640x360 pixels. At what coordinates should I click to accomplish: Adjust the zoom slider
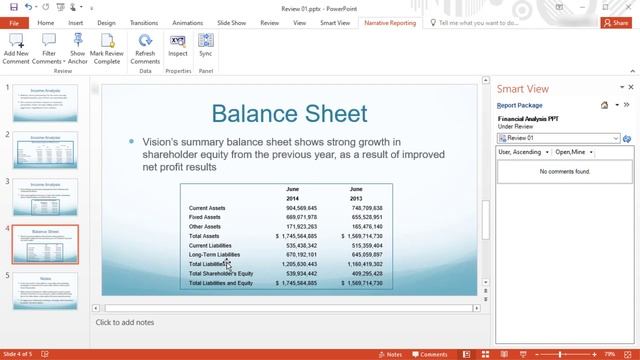tap(560, 355)
